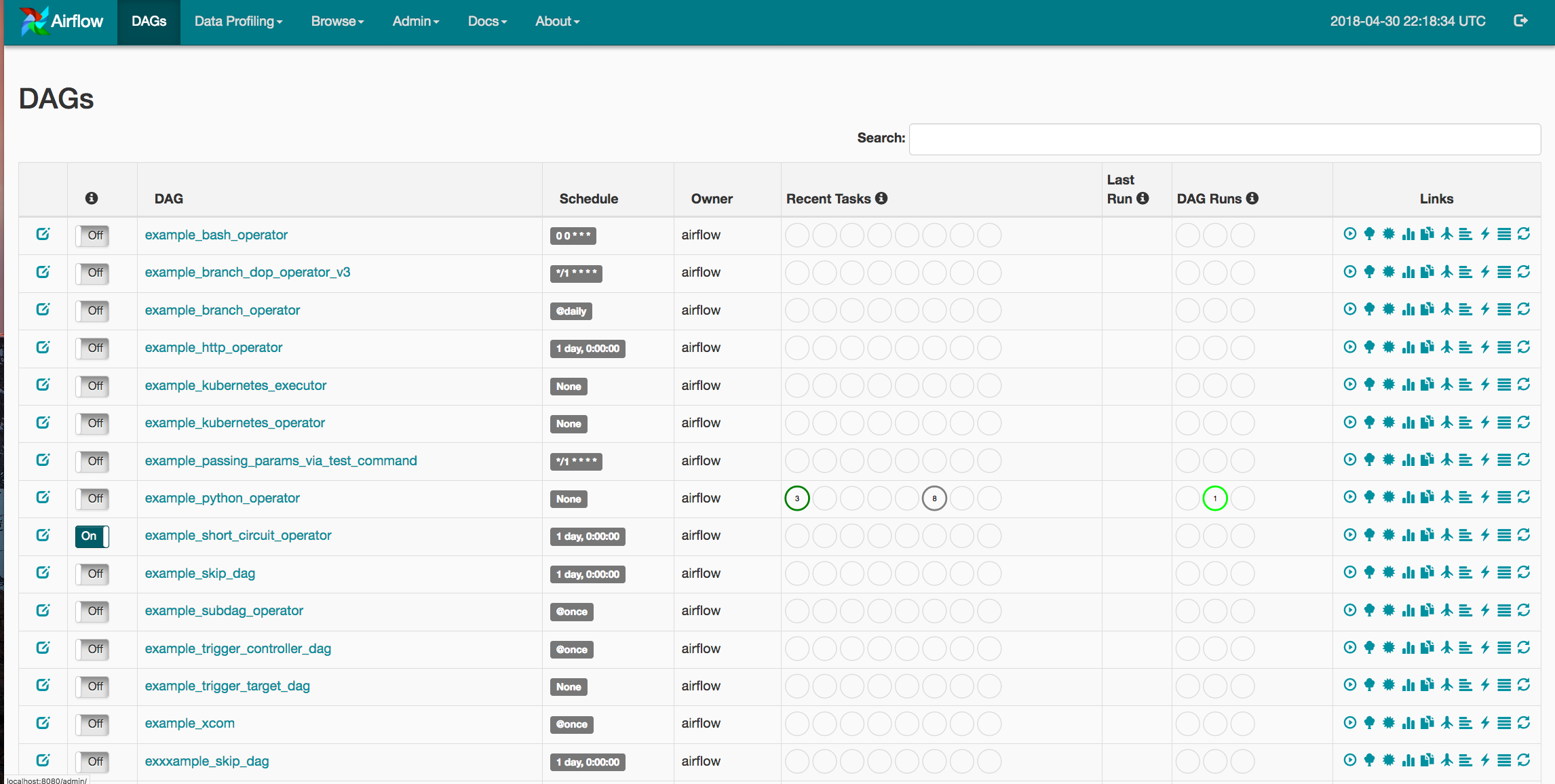The image size is (1555, 784).
Task: Open the Browse dropdown menu
Action: coord(338,20)
